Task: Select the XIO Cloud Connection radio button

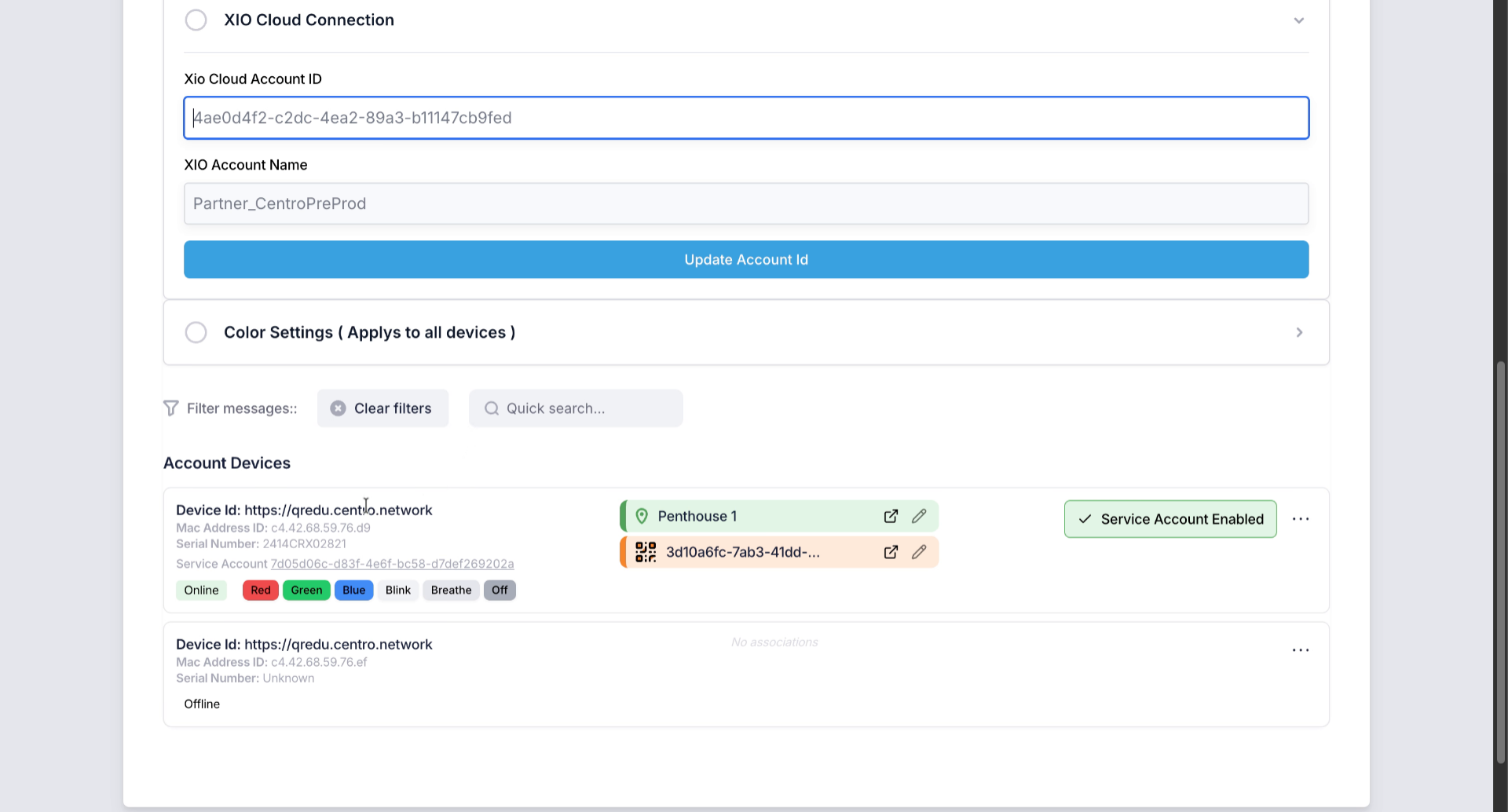Action: [x=196, y=20]
